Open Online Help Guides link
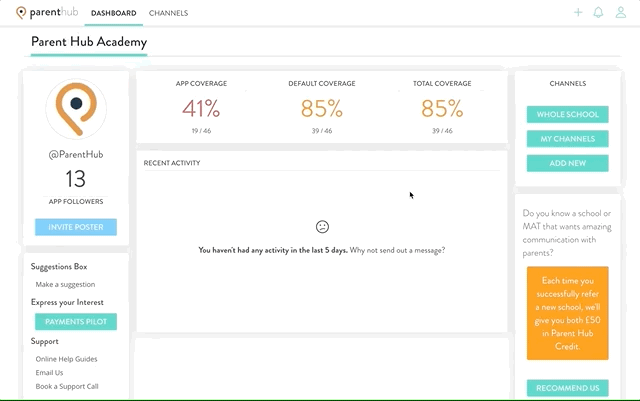640x401 pixels. click(66, 359)
